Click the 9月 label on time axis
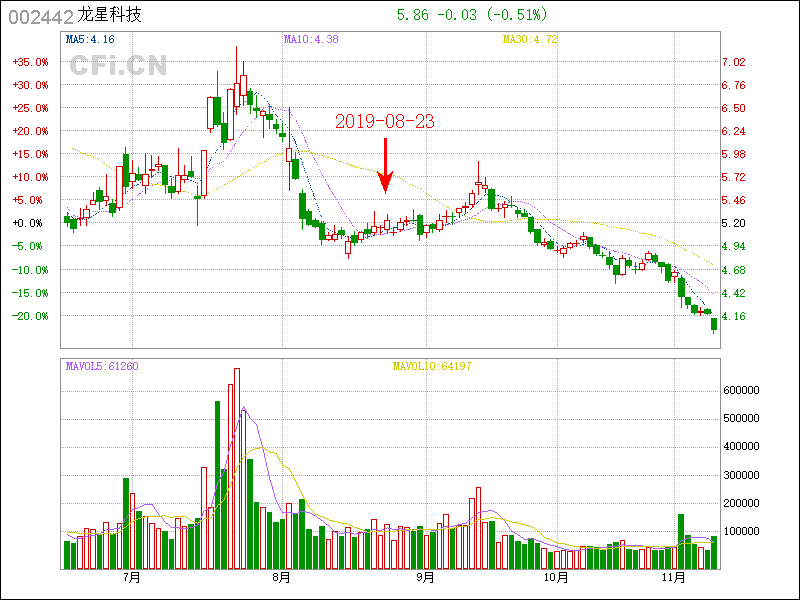This screenshot has height=600, width=800. [425, 578]
